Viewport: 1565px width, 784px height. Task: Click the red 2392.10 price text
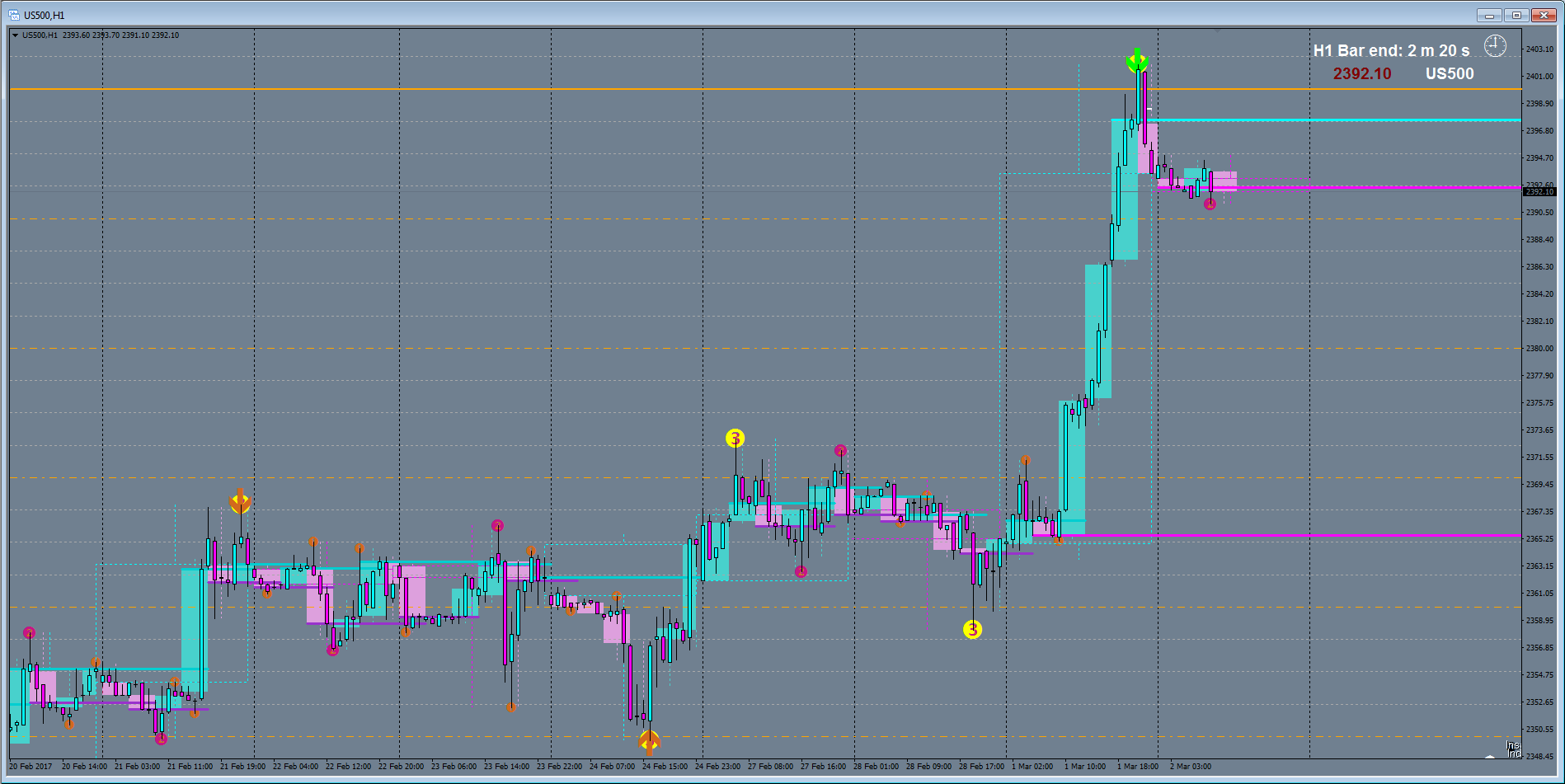[1362, 73]
